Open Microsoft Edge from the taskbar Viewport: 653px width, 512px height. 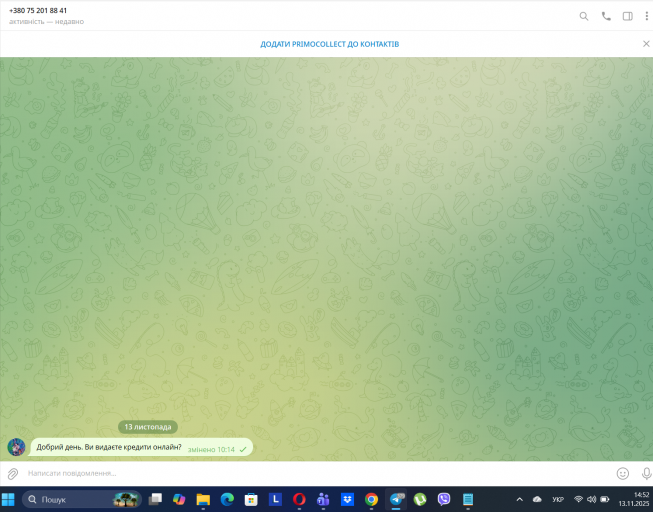tap(227, 499)
